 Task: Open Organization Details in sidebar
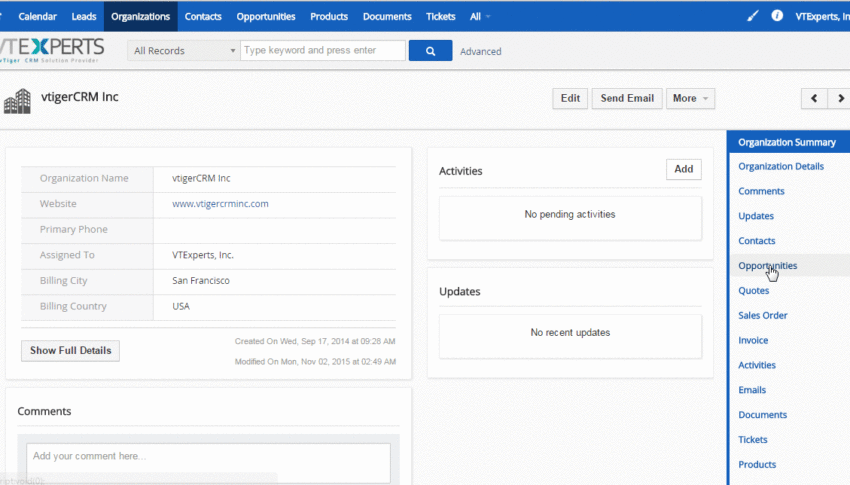pos(781,166)
